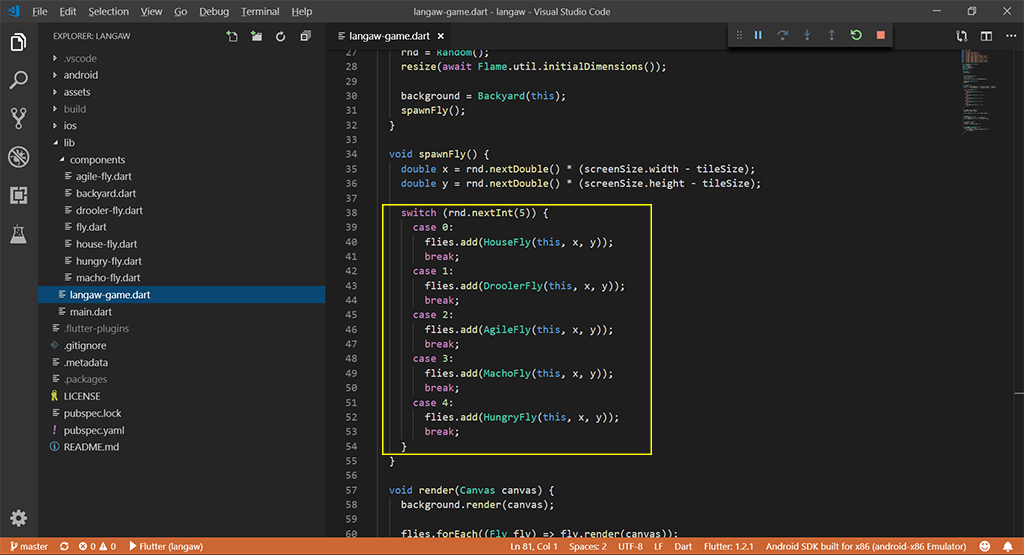Click the New File icon in explorer
This screenshot has width=1024, height=555.
(232, 37)
